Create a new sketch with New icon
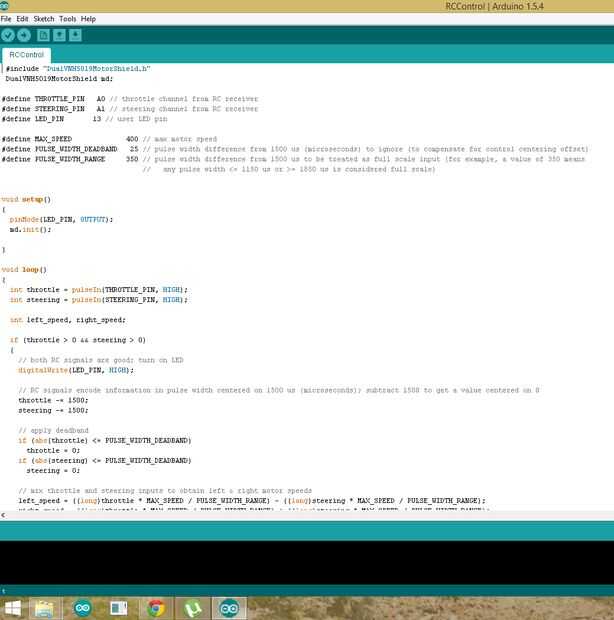The height and width of the screenshot is (620, 614). click(x=43, y=36)
